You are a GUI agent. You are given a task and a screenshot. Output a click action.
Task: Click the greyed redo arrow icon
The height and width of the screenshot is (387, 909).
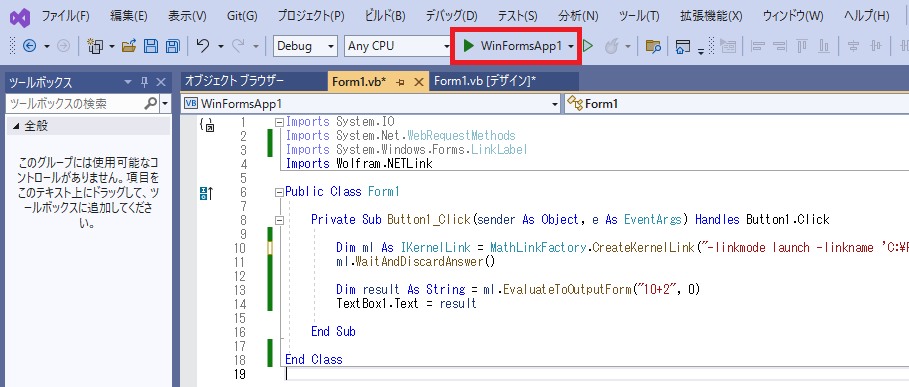[x=238, y=46]
